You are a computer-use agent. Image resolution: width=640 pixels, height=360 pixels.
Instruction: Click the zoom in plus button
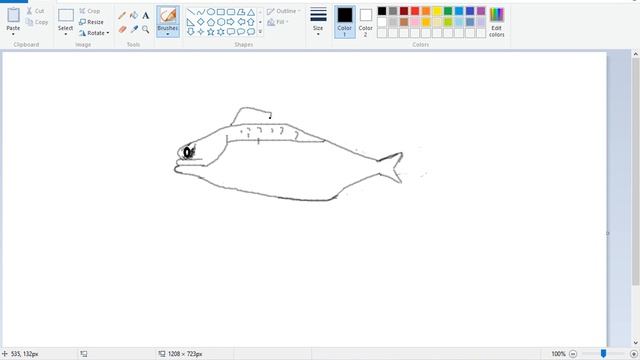[634, 354]
